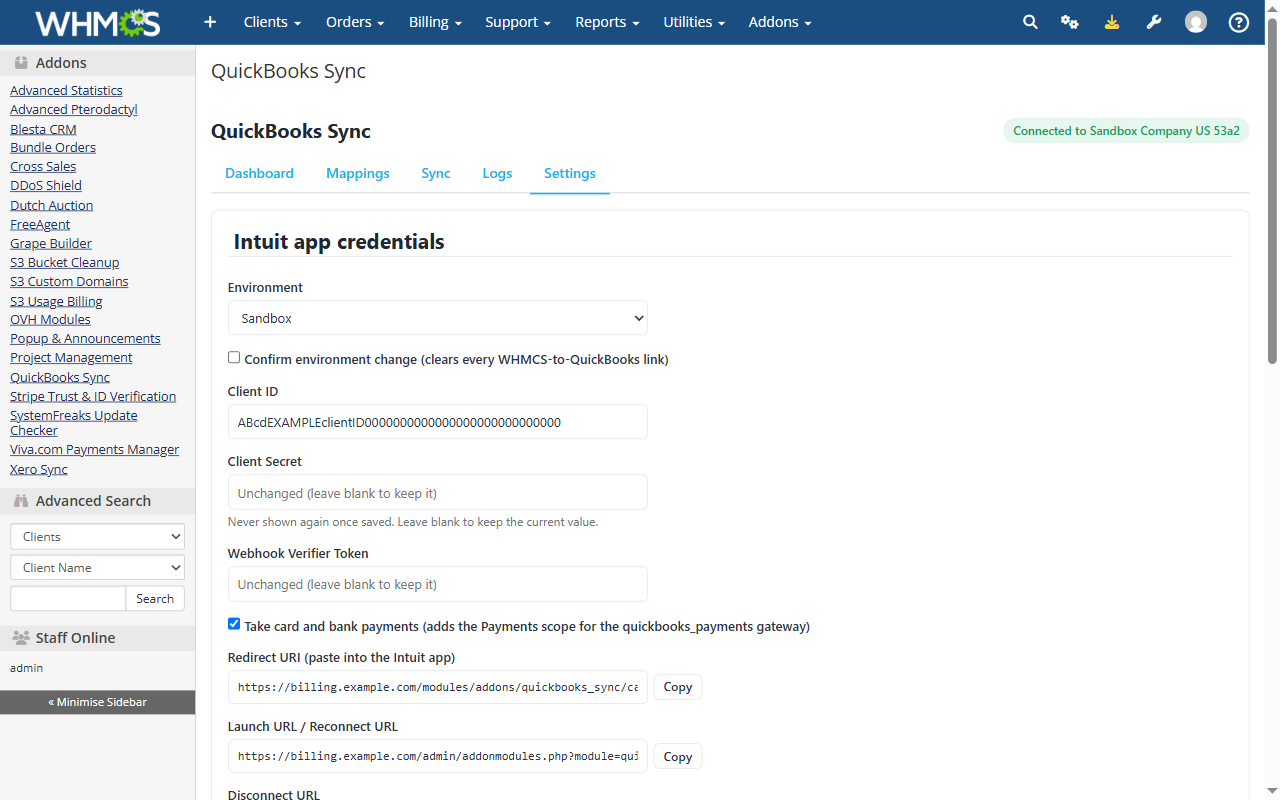Copy the Redirect URI

(x=678, y=687)
